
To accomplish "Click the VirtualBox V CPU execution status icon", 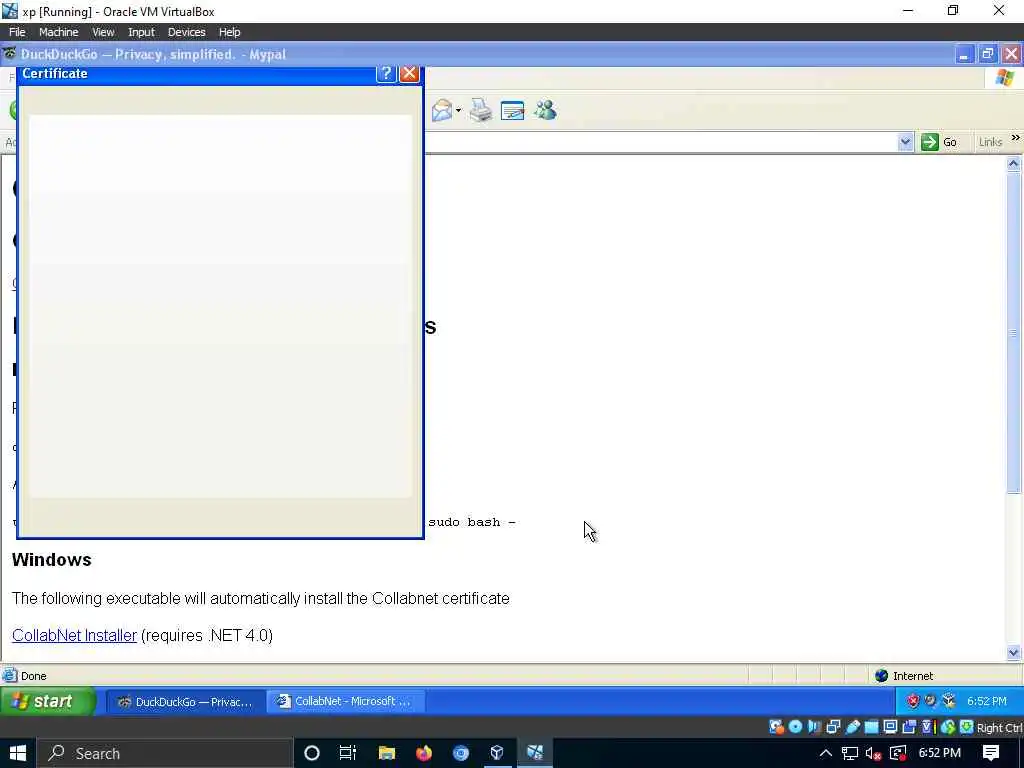I will (x=928, y=727).
